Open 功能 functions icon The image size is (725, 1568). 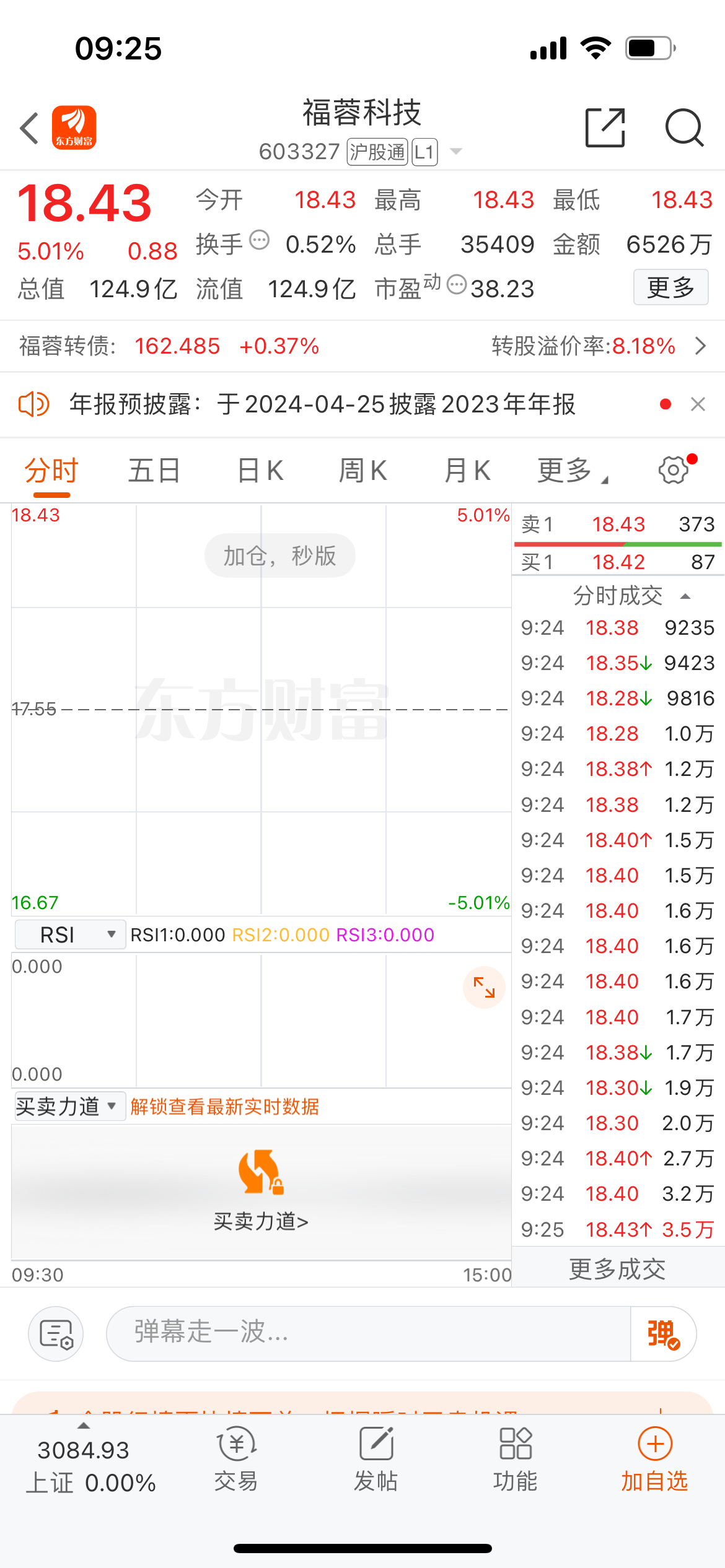point(516,1458)
